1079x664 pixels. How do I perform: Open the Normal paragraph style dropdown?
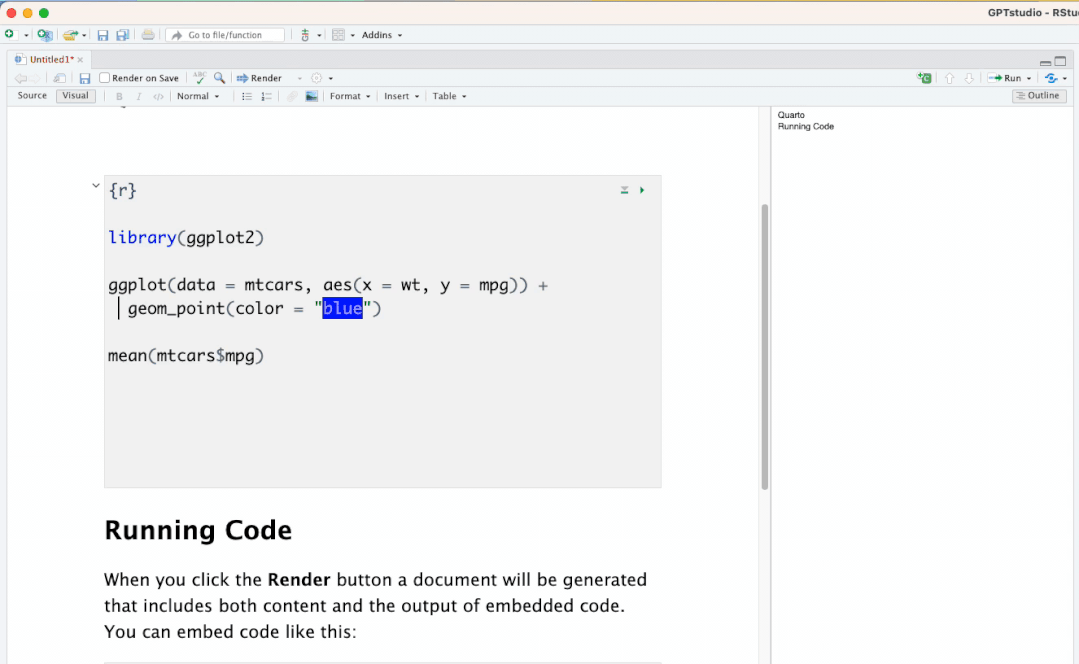click(197, 97)
